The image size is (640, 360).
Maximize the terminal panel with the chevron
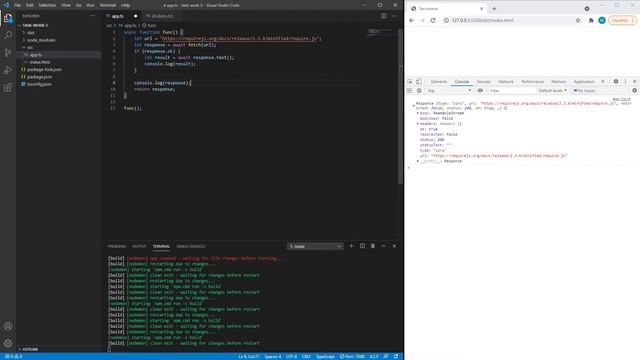(x=383, y=246)
